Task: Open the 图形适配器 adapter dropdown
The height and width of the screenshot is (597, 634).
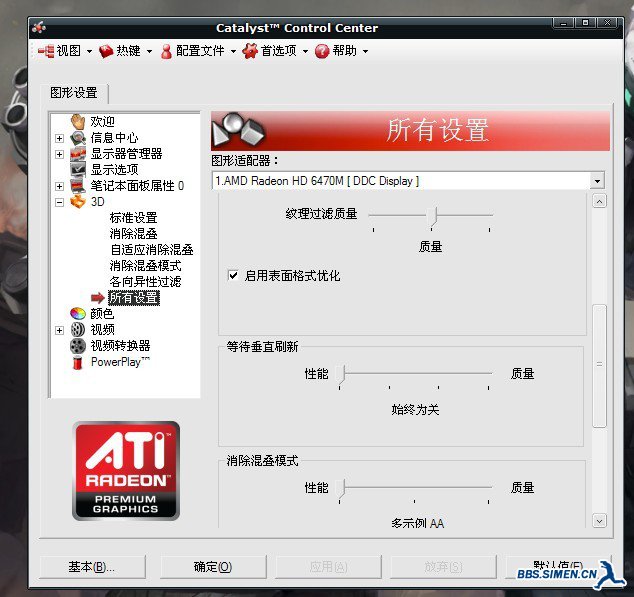Action: [597, 181]
